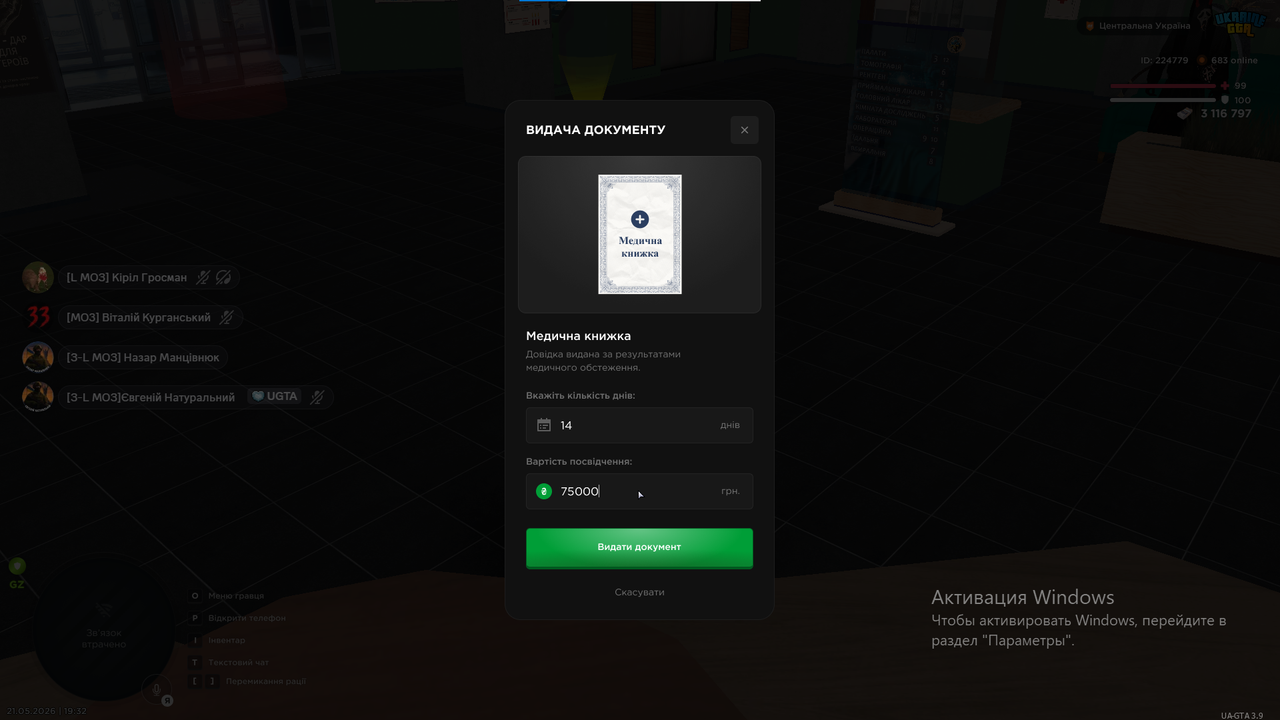Image resolution: width=1280 pixels, height=720 pixels.
Task: Click muted sound icon beside Кіріл Гросман
Action: coord(223,277)
